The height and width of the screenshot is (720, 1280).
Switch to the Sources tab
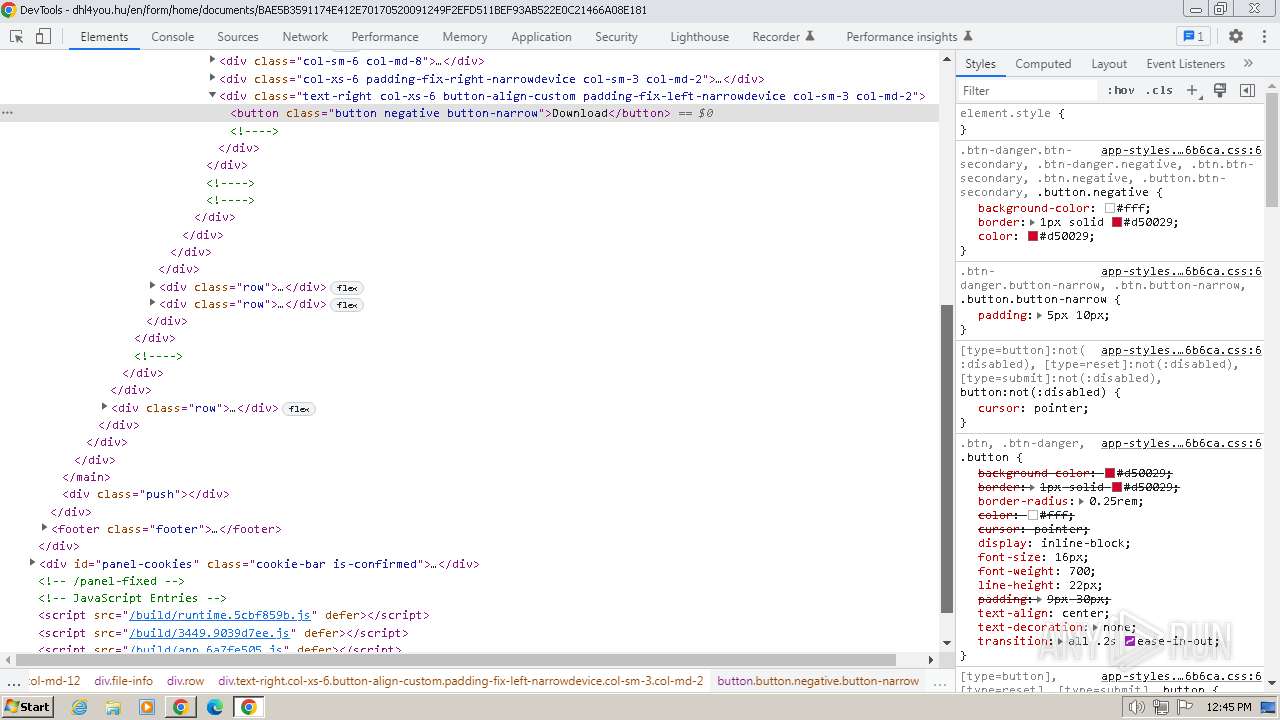pos(238,36)
